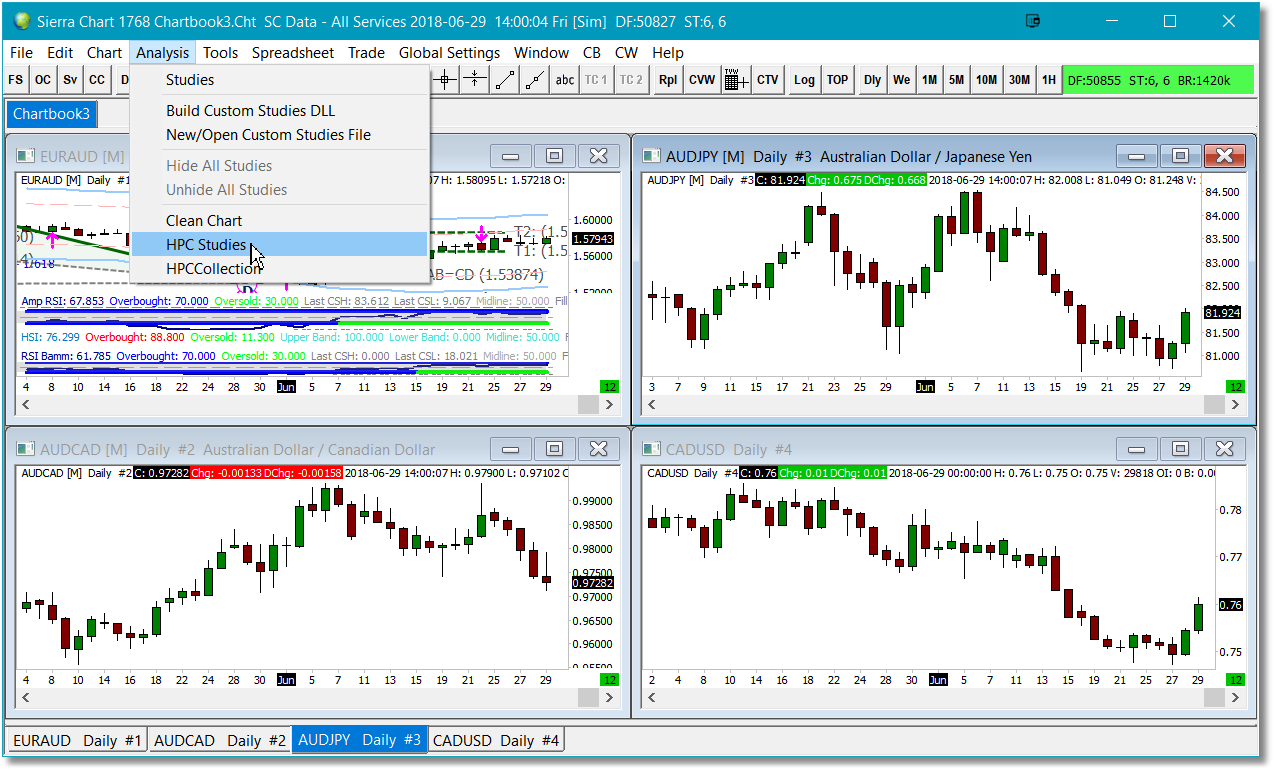Switch to EURAUD Daily #1 tab
The width and height of the screenshot is (1274, 771).
click(77, 741)
